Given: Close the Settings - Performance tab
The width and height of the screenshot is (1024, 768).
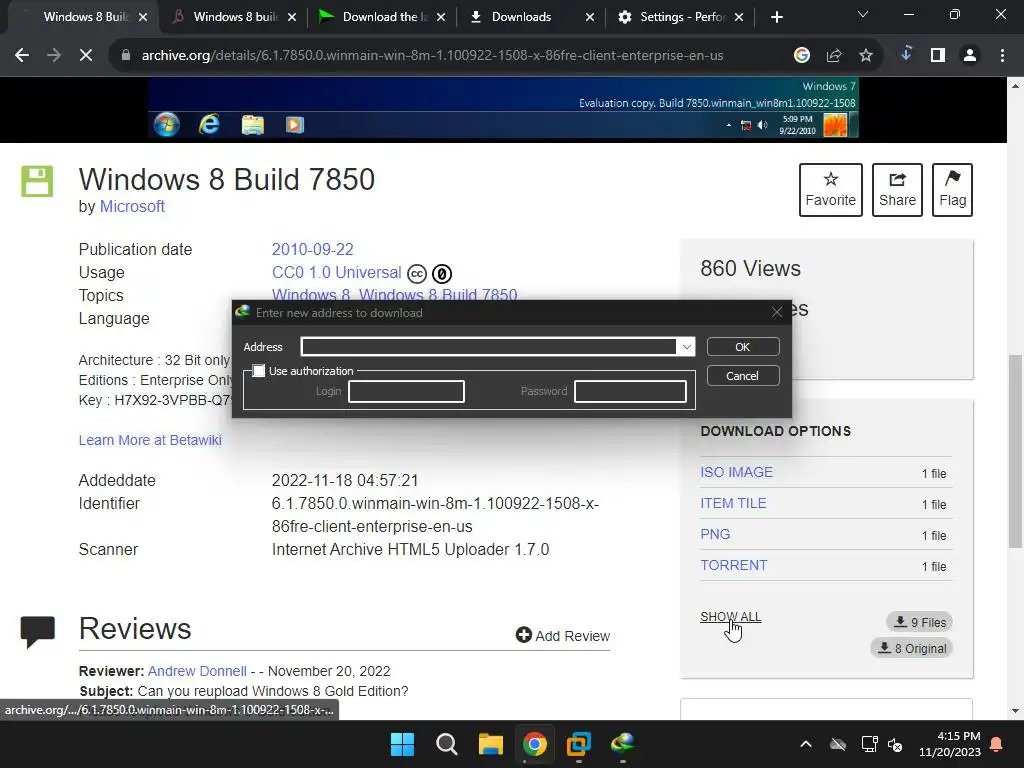Looking at the screenshot, I should coord(739,17).
